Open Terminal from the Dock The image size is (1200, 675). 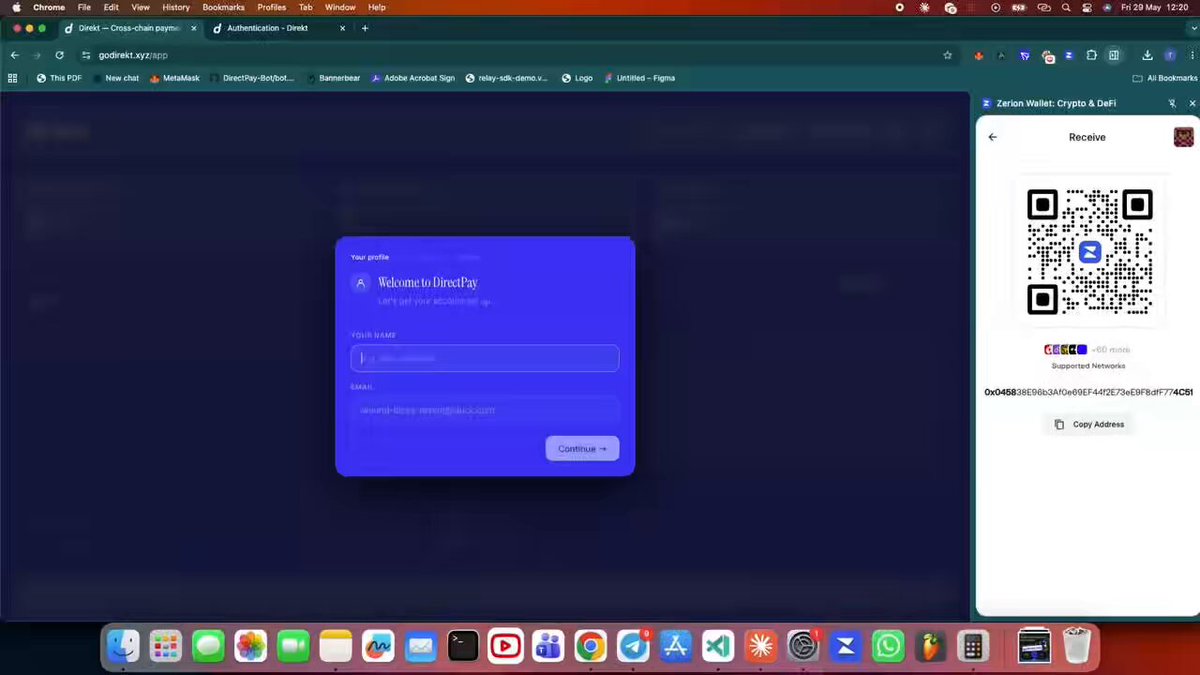click(463, 647)
